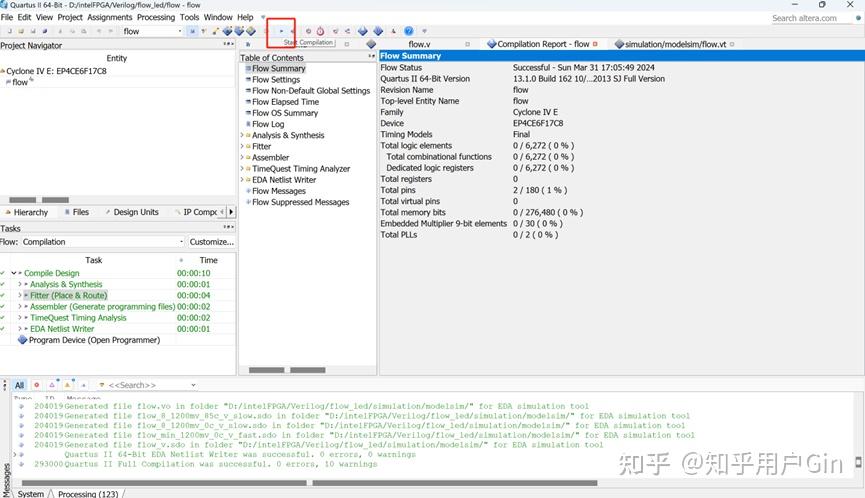Switch to the System messages tab
Screen dimensions: 865x498
30,494
